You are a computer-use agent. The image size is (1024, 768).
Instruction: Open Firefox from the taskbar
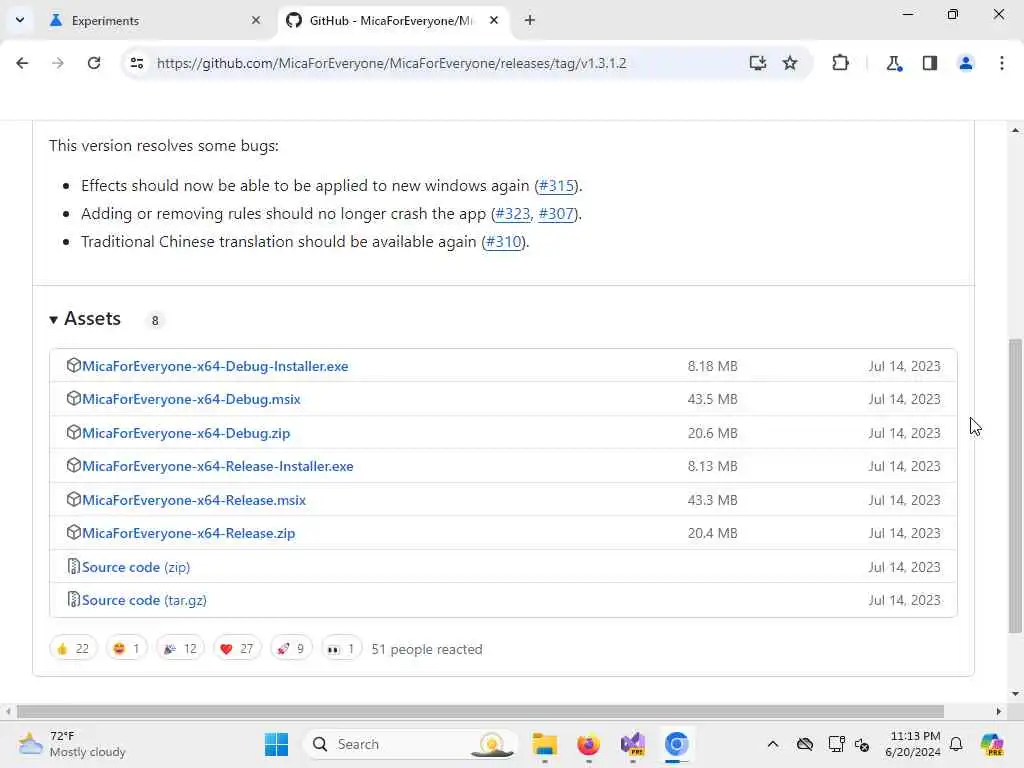click(588, 744)
